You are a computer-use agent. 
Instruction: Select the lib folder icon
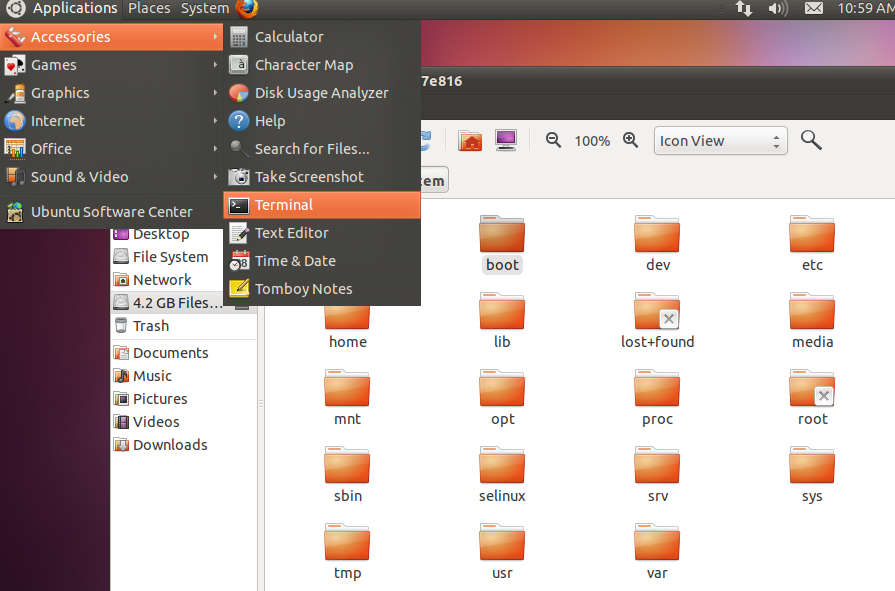pos(502,311)
